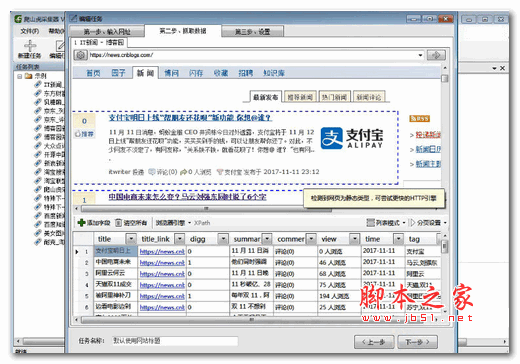Open the 支付宝明日上线 article headline link
Screen dimensions: 520x364
click(190, 118)
